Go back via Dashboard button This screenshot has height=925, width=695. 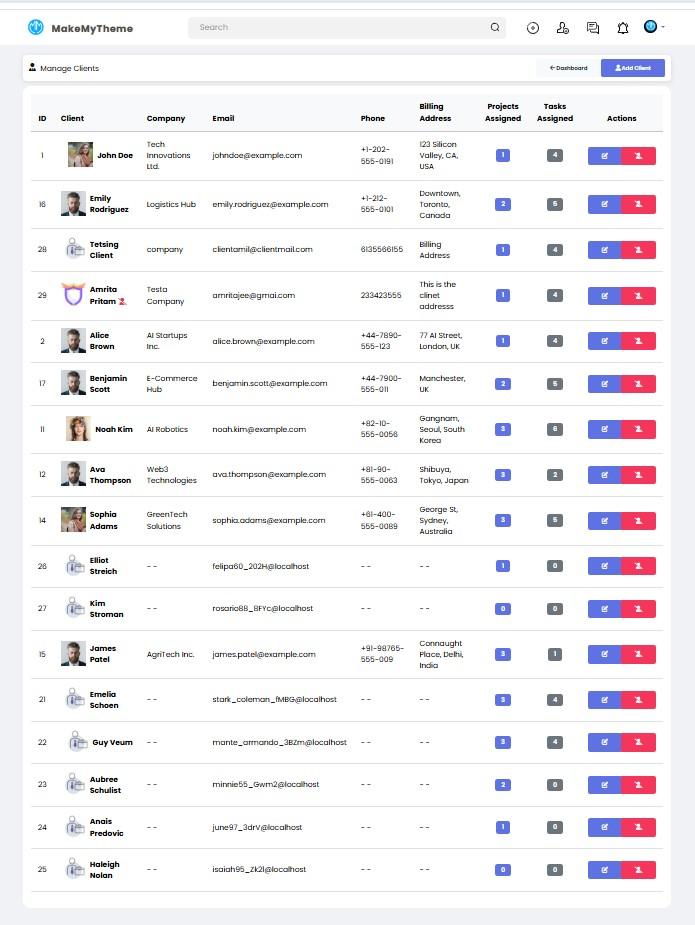pyautogui.click(x=568, y=68)
